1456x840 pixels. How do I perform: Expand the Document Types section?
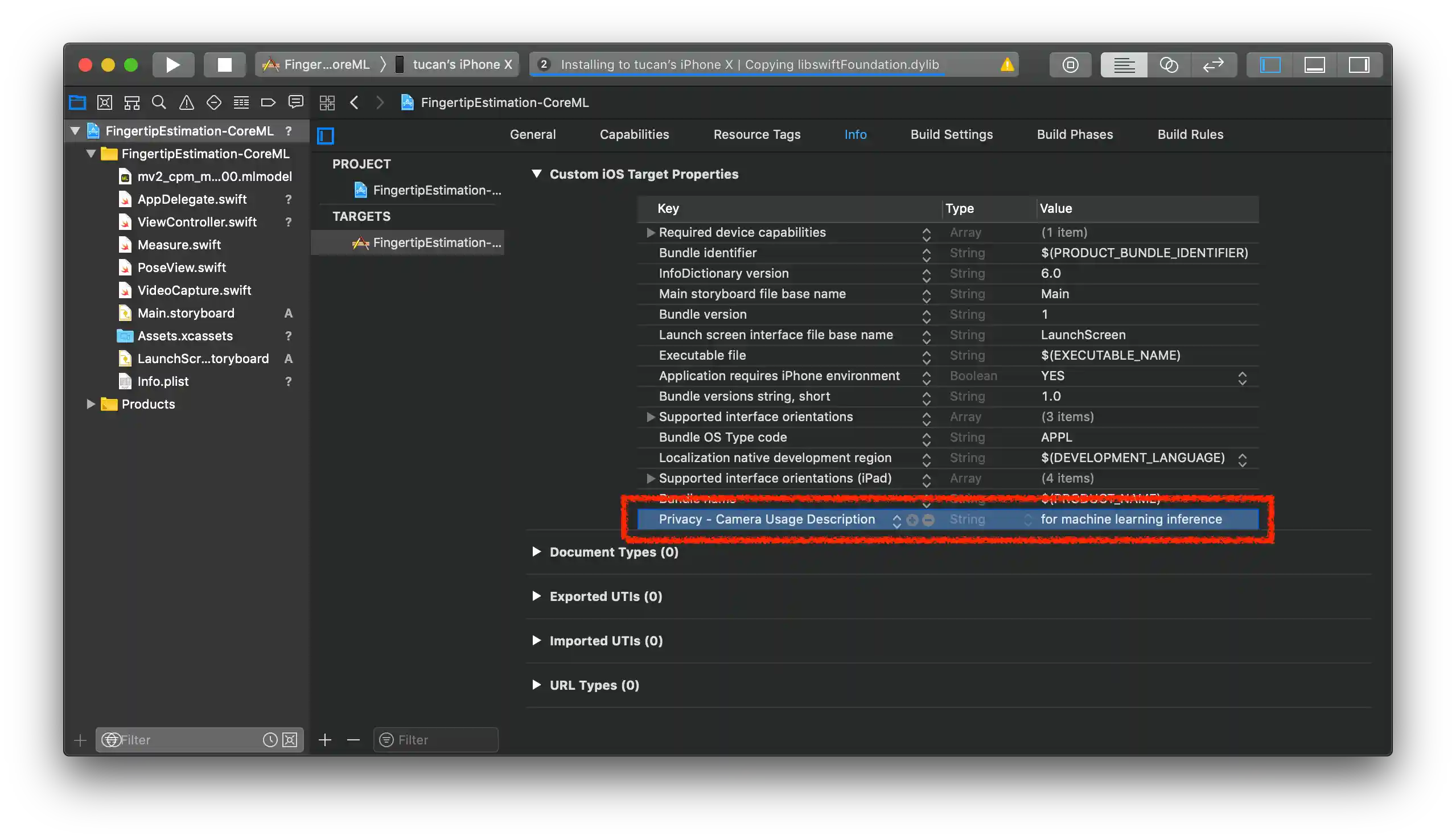coord(537,551)
